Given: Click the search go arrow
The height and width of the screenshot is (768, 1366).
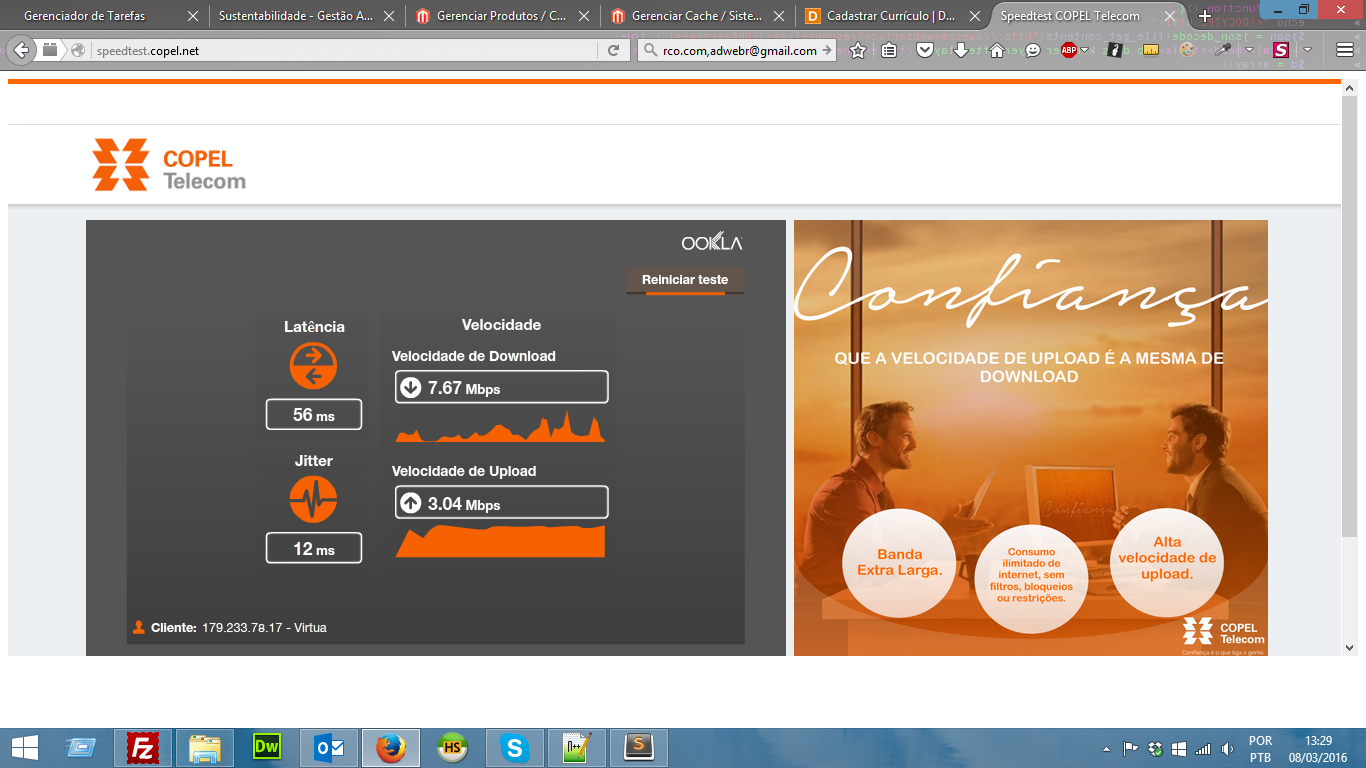Looking at the screenshot, I should (827, 50).
